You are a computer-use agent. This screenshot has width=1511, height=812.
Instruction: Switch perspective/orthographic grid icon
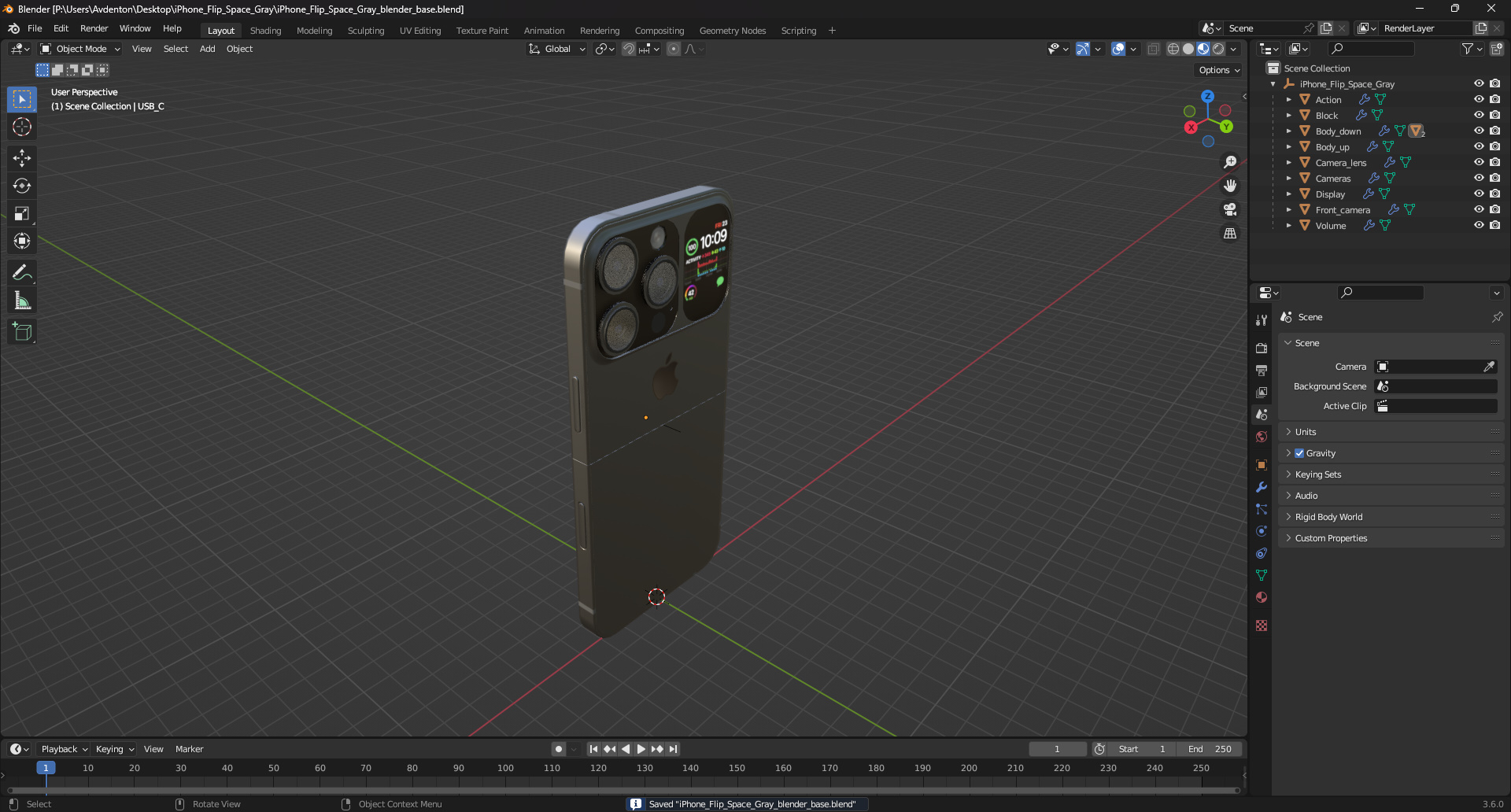[1230, 233]
